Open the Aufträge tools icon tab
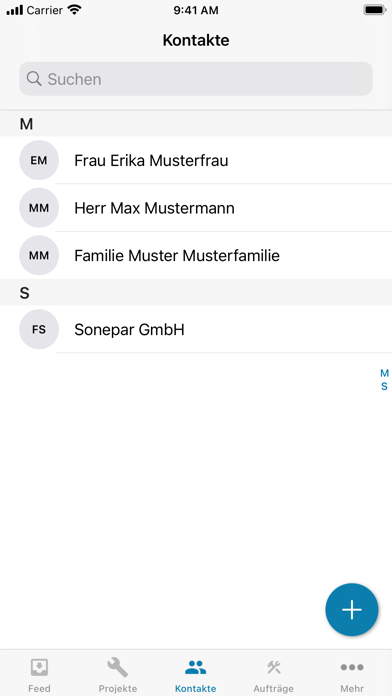 point(273,667)
